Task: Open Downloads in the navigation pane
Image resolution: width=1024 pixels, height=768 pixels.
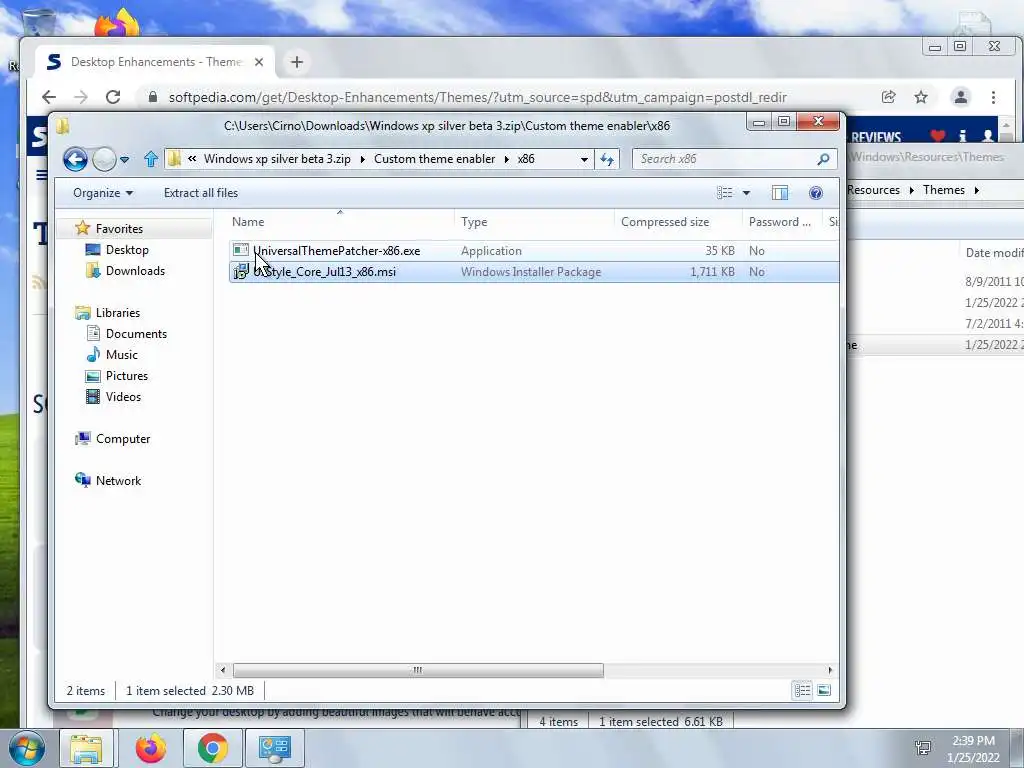Action: click(x=135, y=270)
